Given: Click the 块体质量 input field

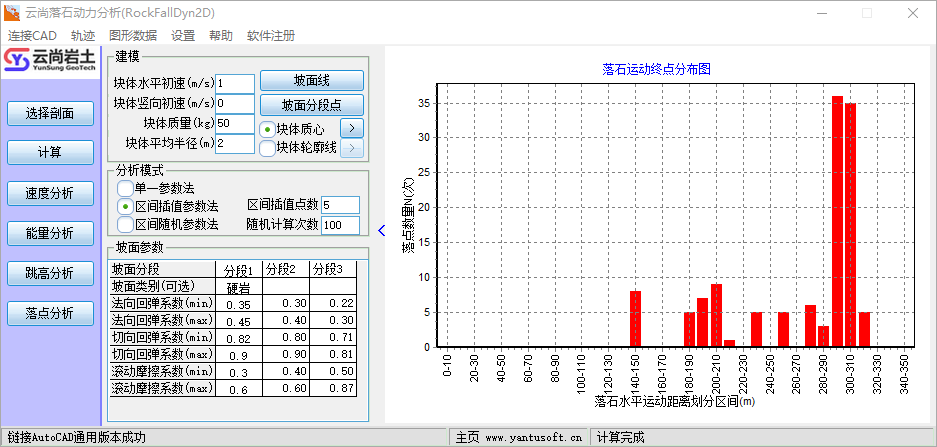Looking at the screenshot, I should click(235, 123).
